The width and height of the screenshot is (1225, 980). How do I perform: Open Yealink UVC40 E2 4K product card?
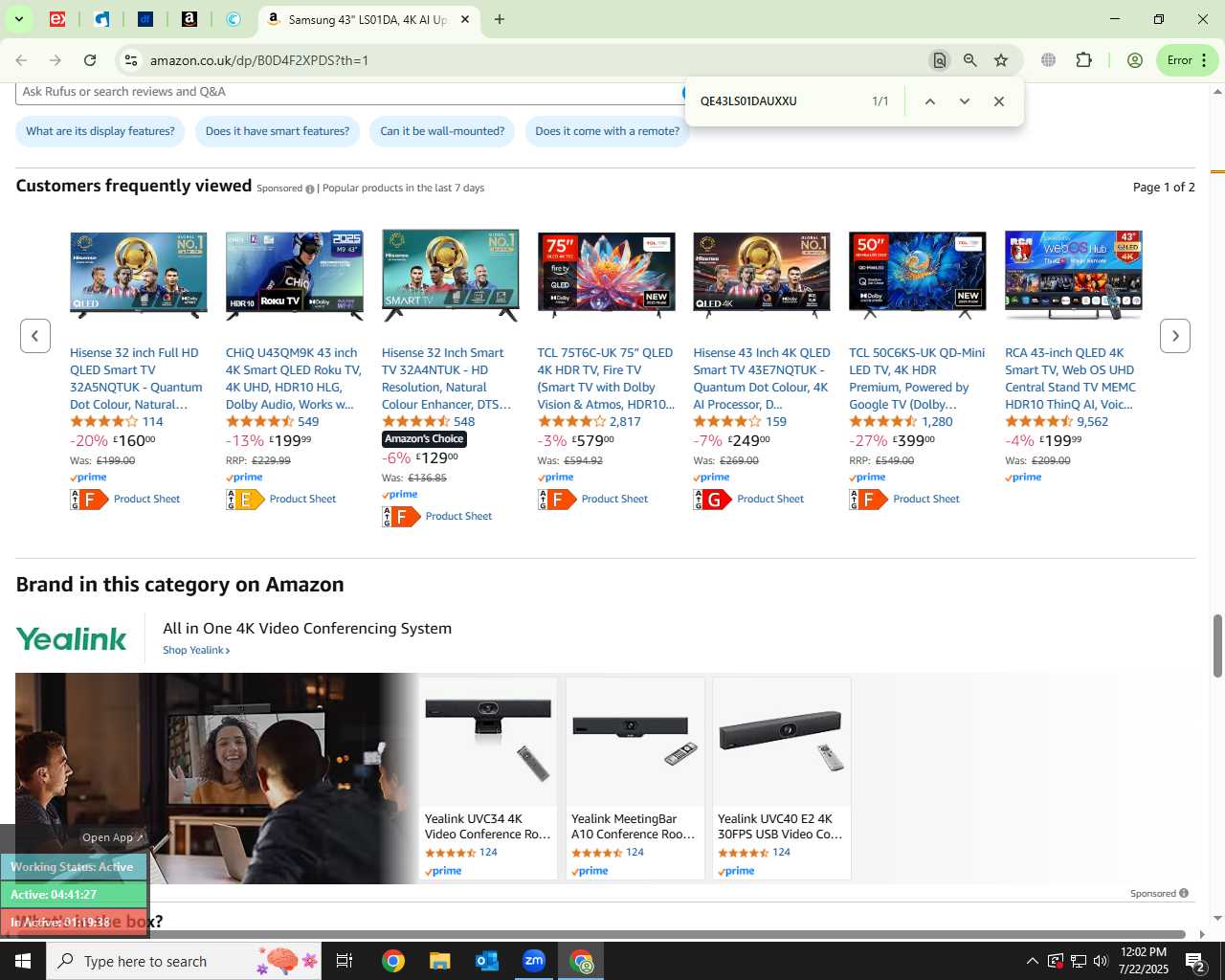click(x=781, y=778)
